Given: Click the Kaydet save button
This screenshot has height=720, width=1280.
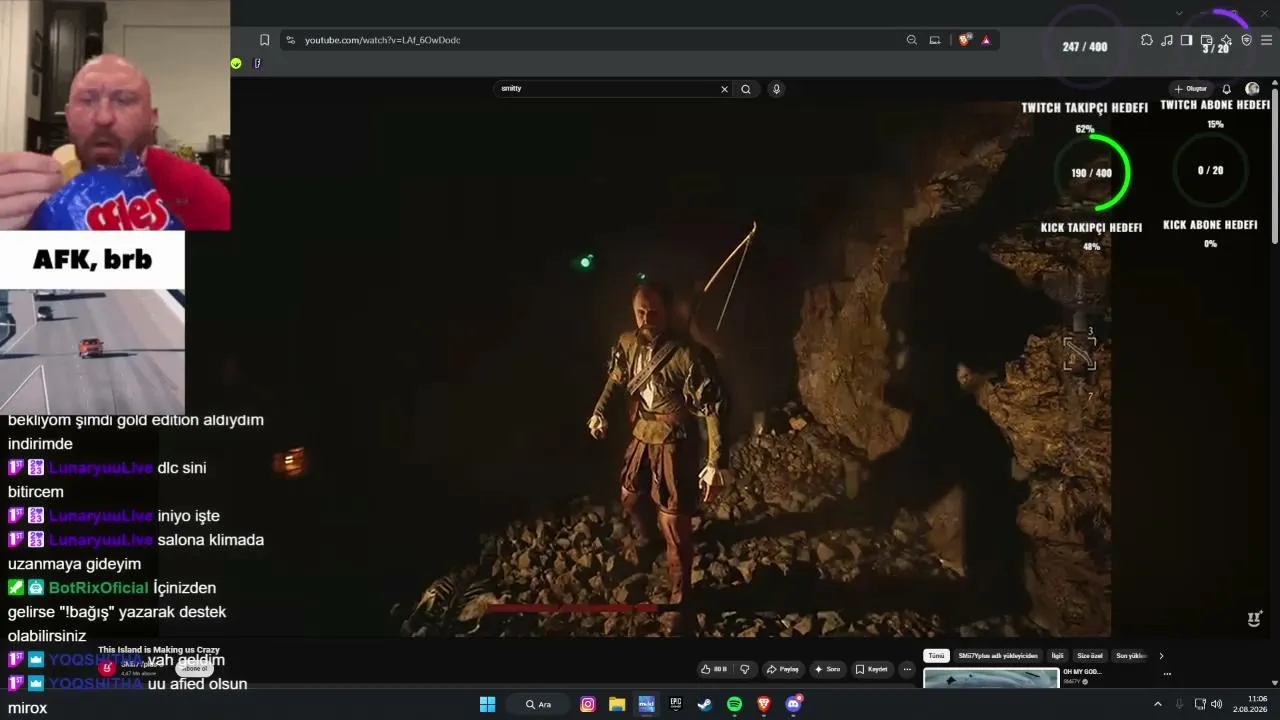Looking at the screenshot, I should click(872, 669).
